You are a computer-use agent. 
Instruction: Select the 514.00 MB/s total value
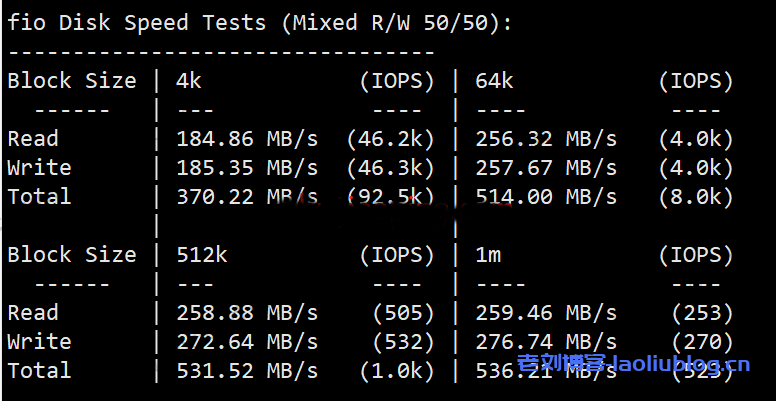(546, 197)
